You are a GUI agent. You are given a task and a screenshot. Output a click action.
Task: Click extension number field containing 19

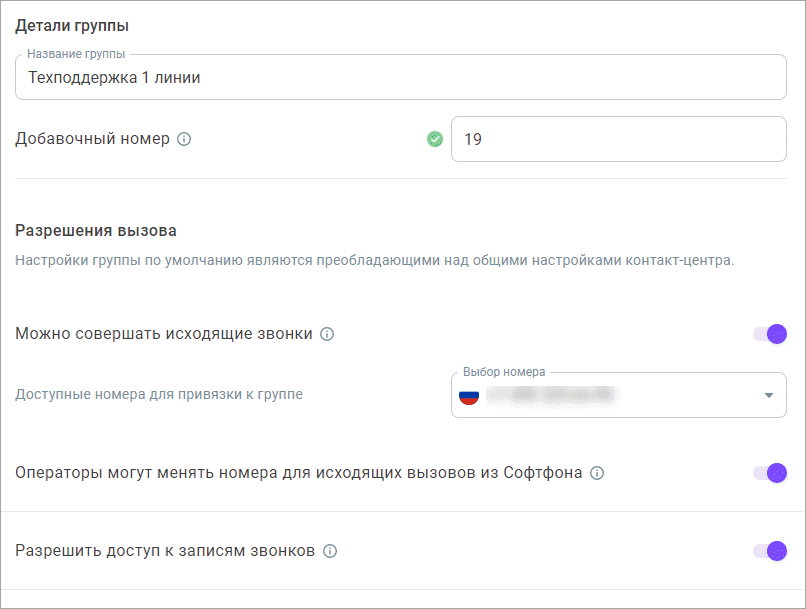click(x=619, y=139)
